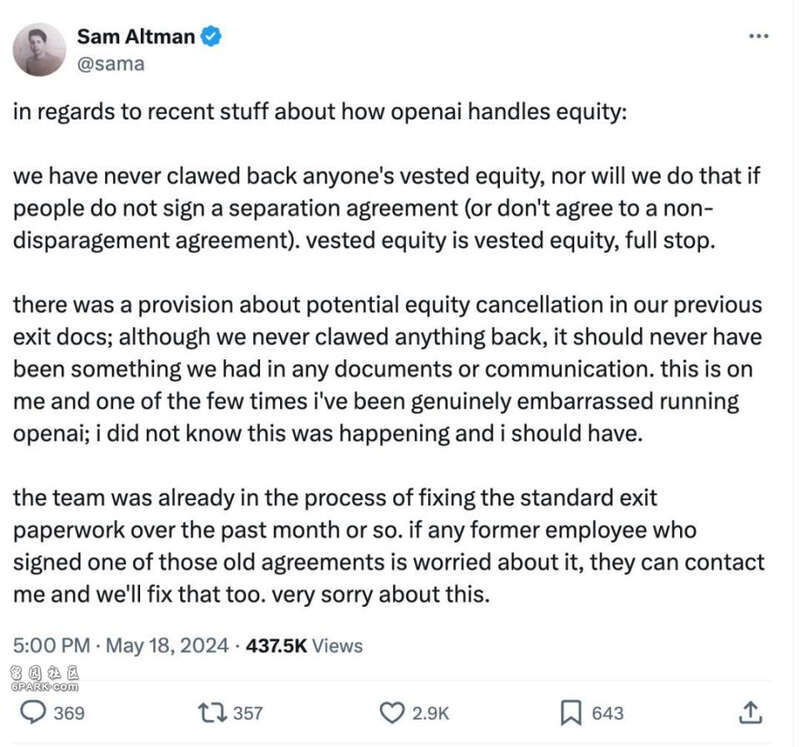
Task: Click the 643 bookmarks count
Action: [x=607, y=713]
